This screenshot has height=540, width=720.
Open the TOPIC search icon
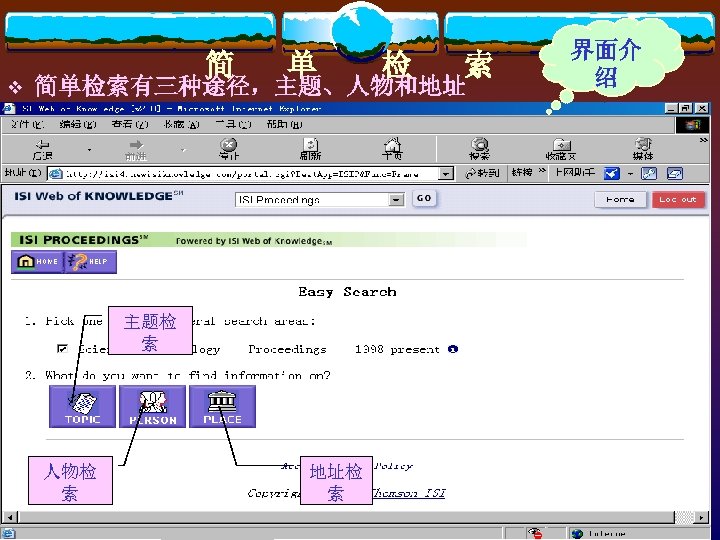83,407
